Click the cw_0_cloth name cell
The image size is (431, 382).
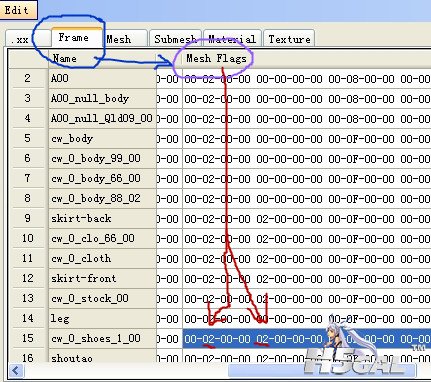102,258
